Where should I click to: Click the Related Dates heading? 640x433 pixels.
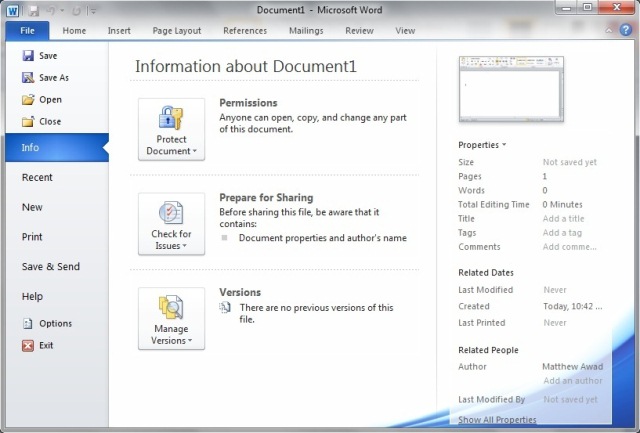(x=486, y=273)
